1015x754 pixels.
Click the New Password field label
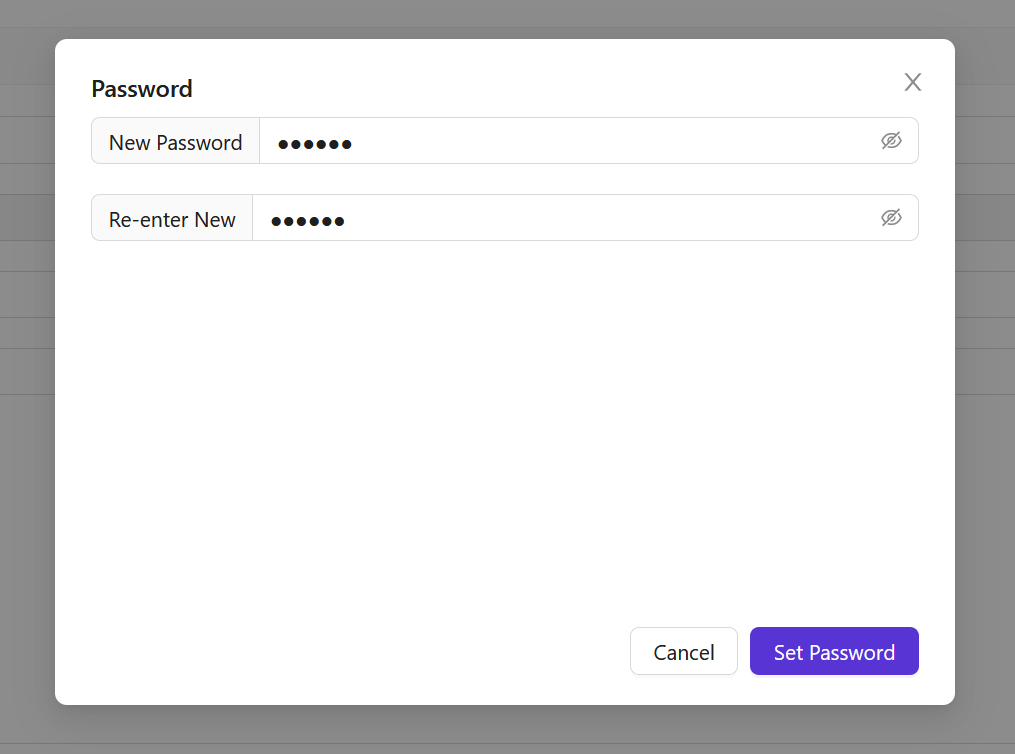point(175,141)
